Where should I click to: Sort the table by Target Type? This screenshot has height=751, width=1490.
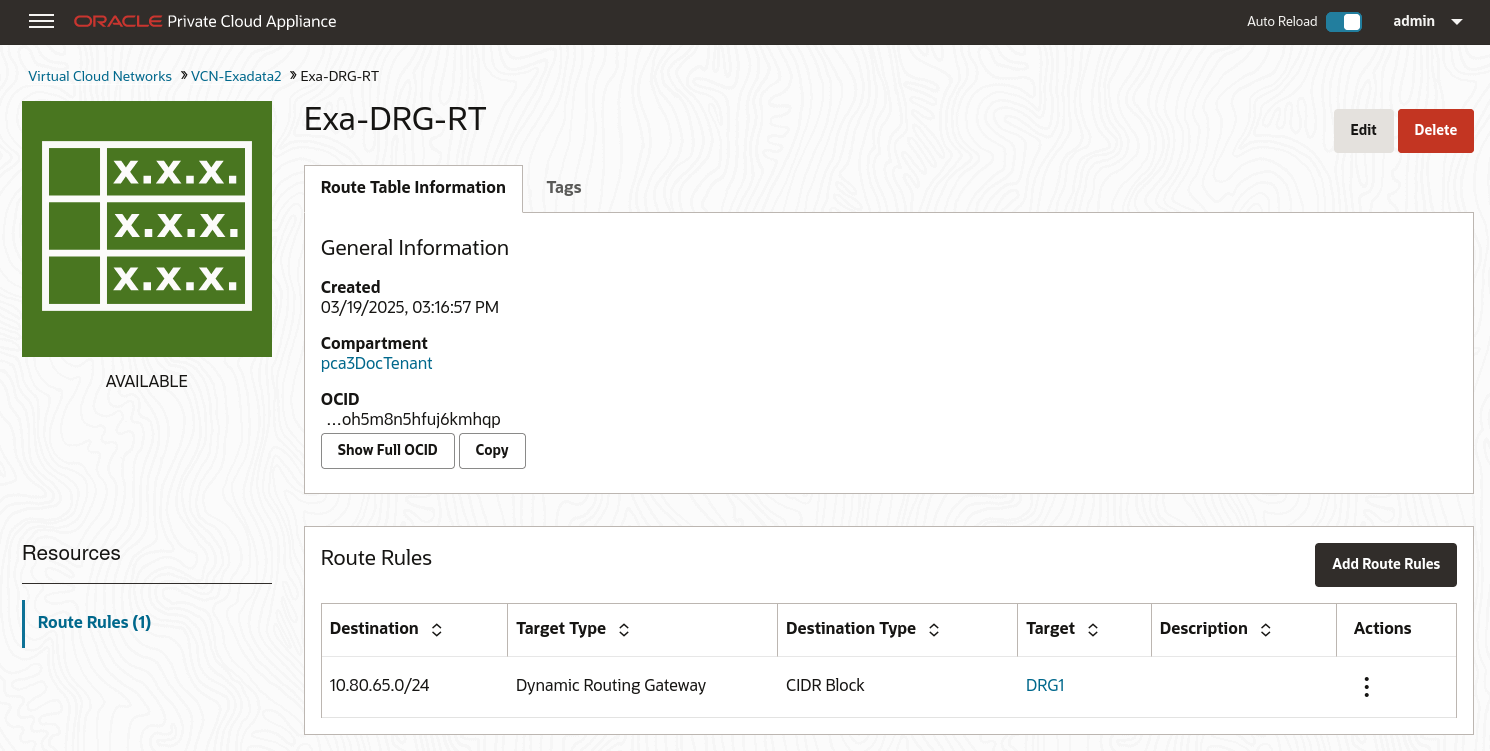pyautogui.click(x=623, y=629)
